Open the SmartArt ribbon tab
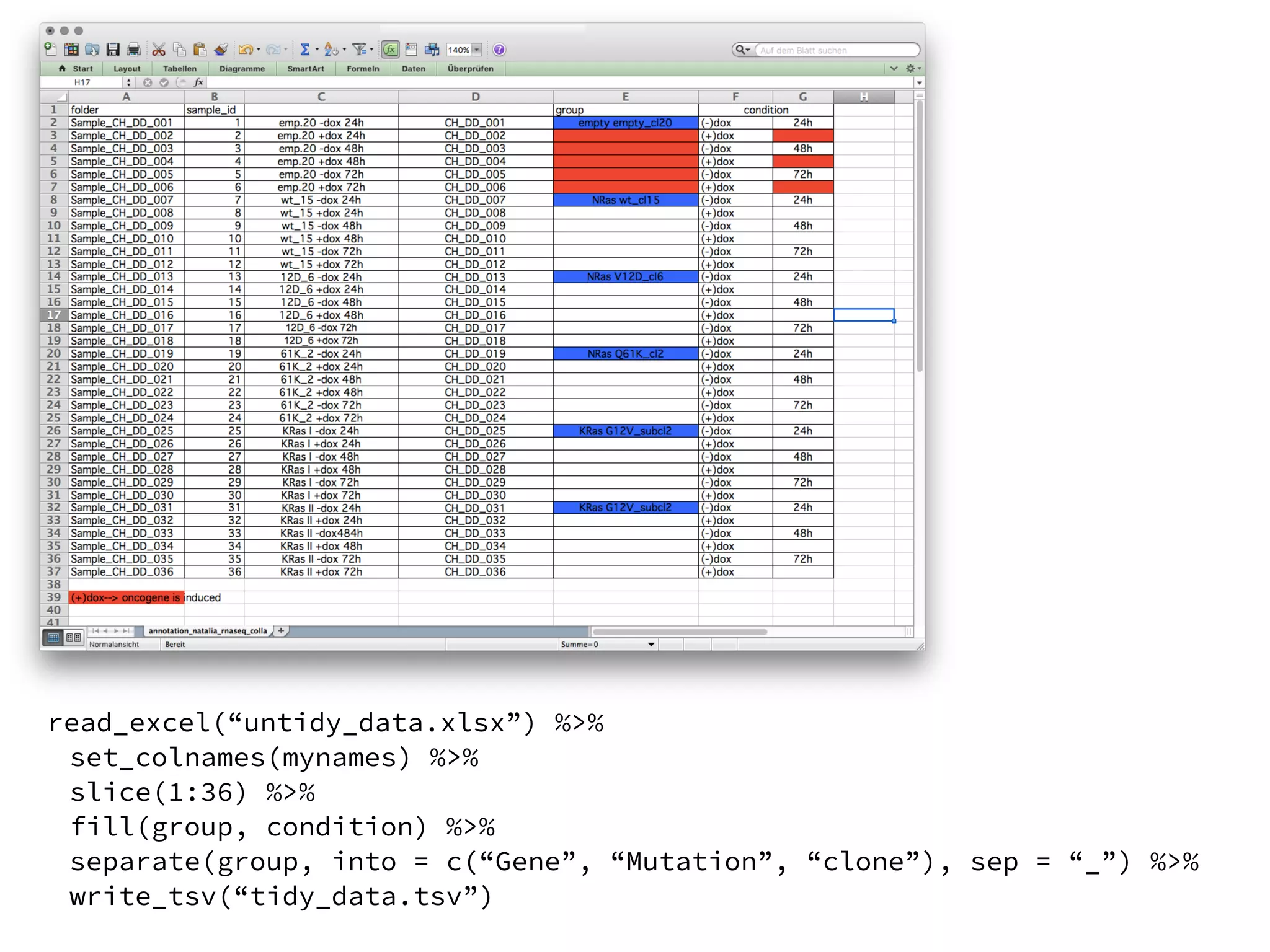The width and height of the screenshot is (1270, 952). point(306,69)
